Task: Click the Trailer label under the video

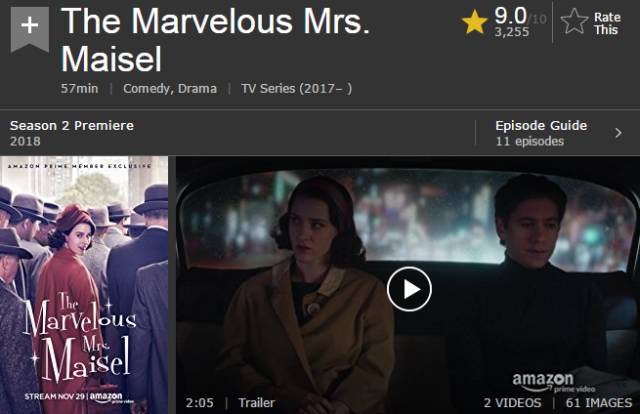Action: pos(256,403)
